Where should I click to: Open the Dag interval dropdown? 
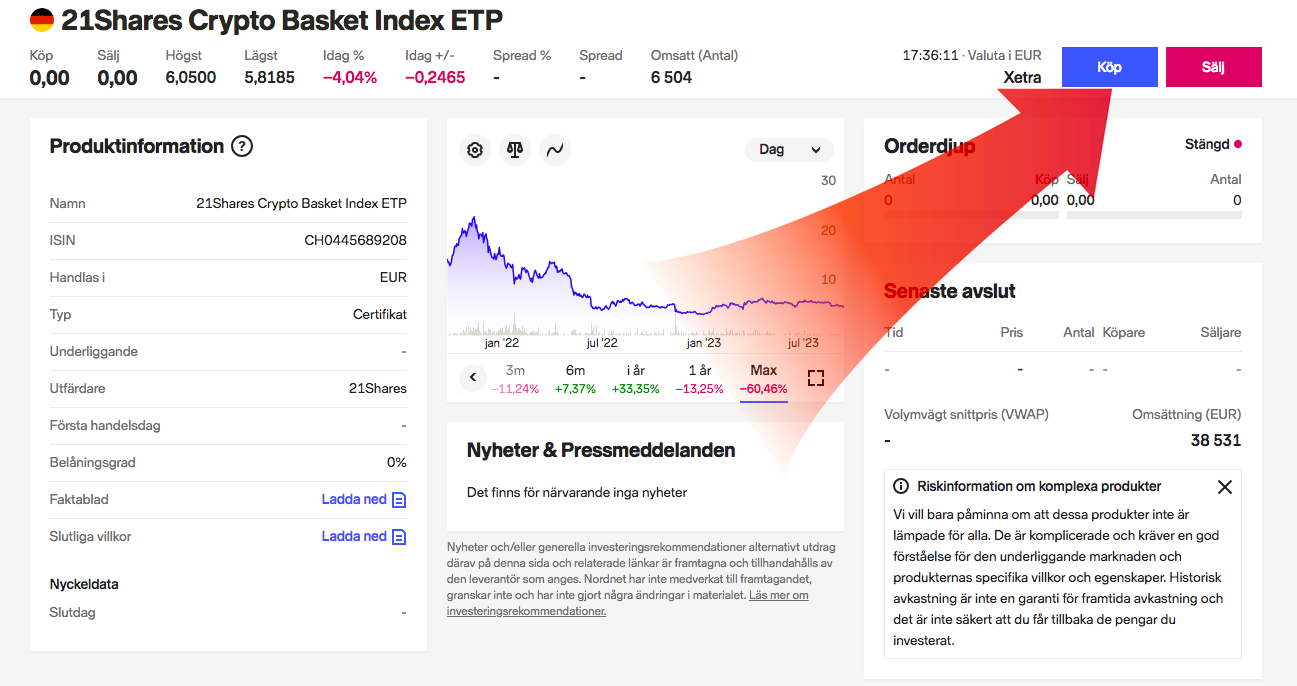coord(789,150)
